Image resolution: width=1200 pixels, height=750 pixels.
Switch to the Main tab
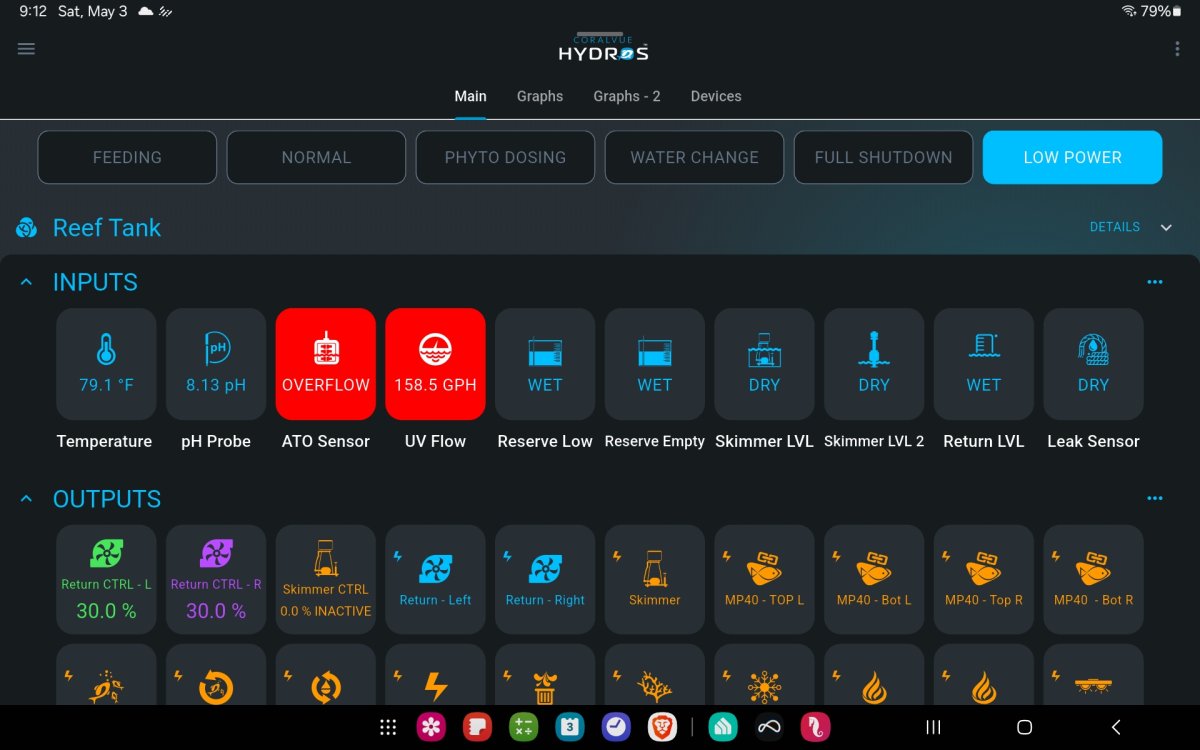(470, 97)
